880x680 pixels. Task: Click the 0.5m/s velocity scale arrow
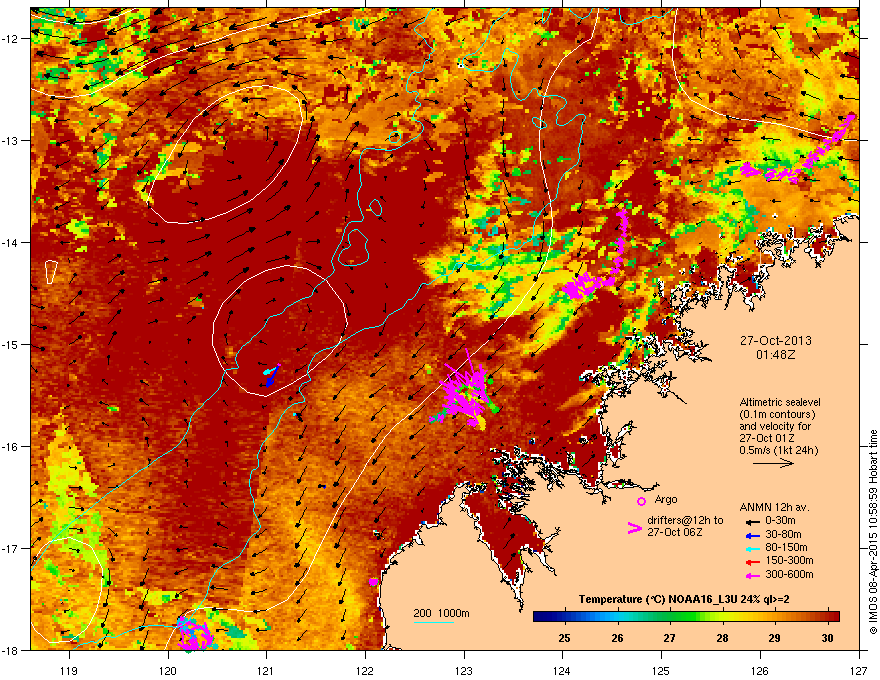coord(773,463)
